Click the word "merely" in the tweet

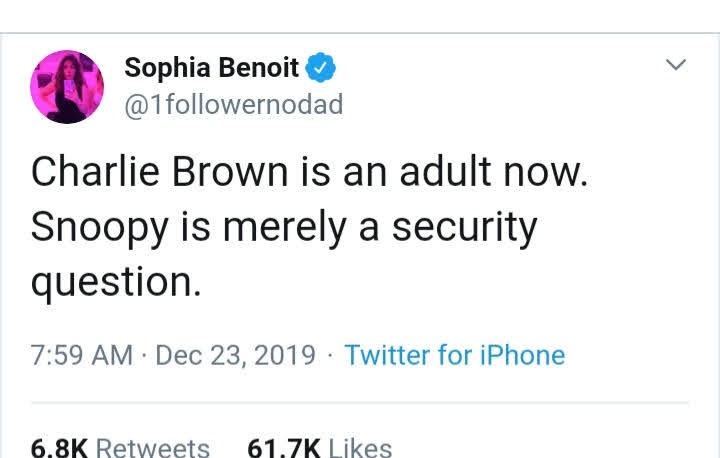284,228
